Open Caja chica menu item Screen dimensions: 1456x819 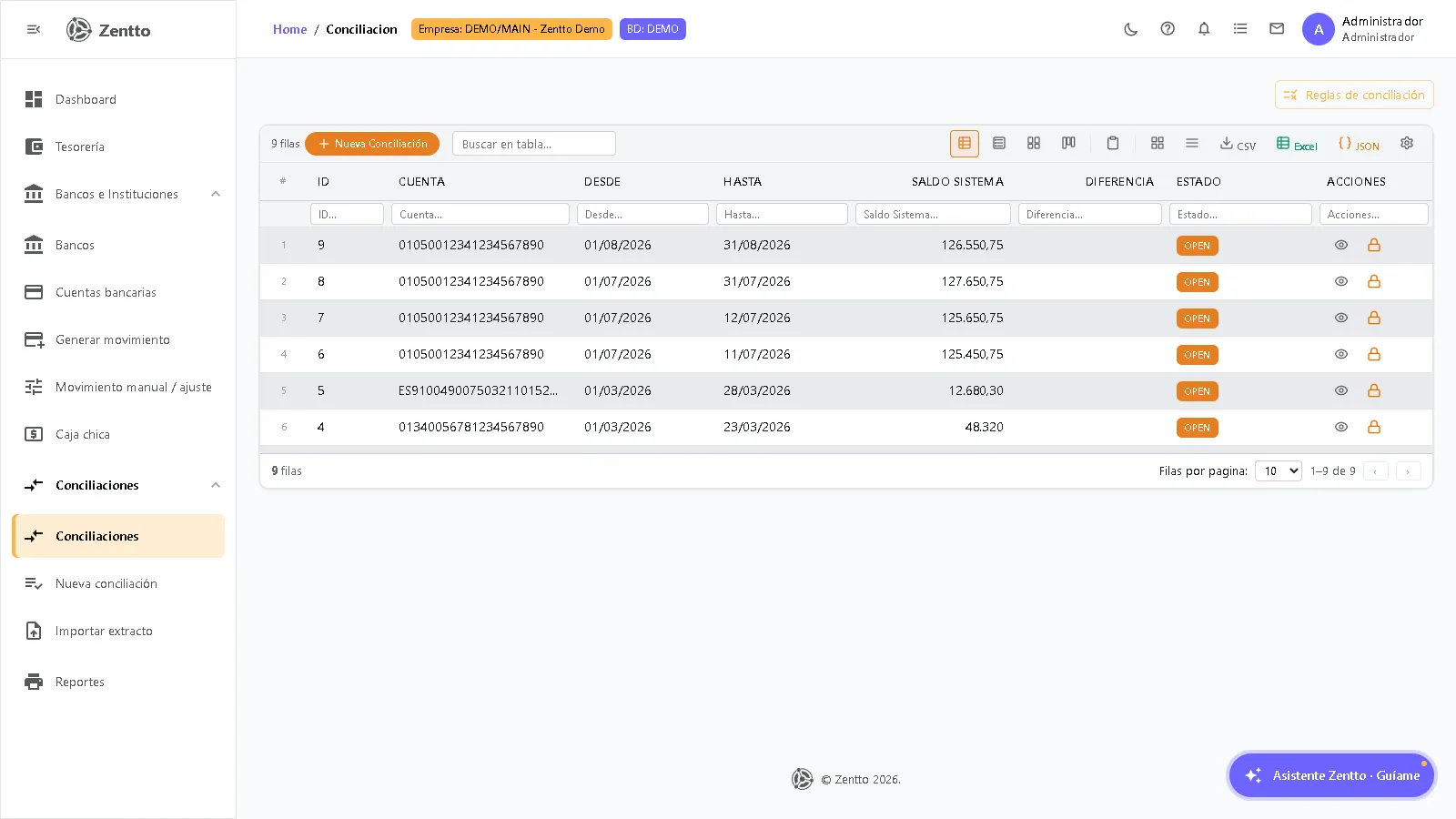118,434
